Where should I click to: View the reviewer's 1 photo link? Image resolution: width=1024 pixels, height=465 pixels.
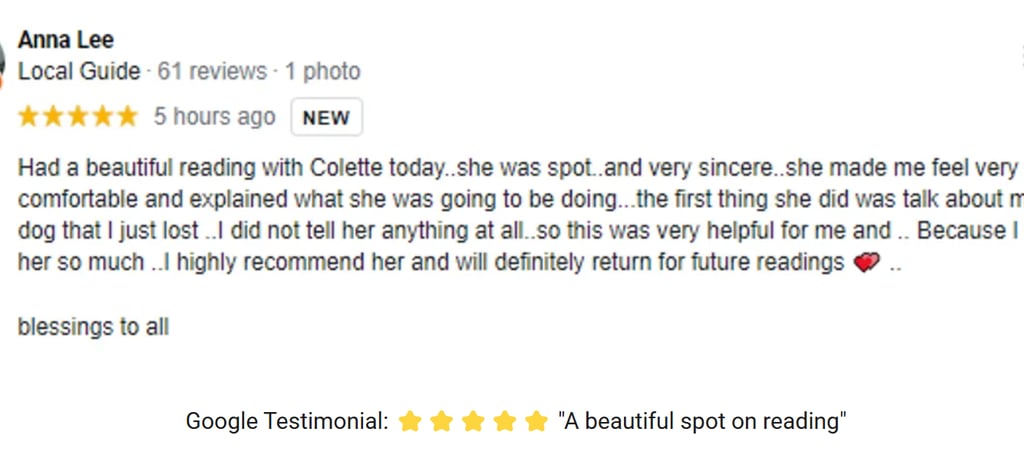(322, 72)
